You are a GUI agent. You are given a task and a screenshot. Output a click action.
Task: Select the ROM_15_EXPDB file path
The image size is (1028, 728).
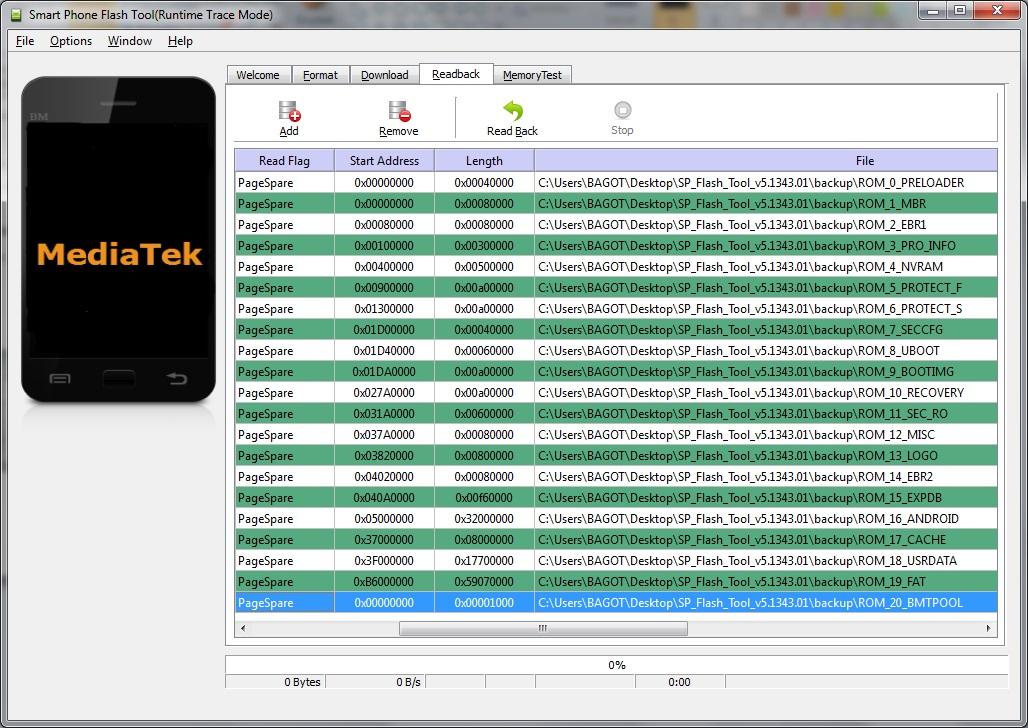pyautogui.click(x=740, y=497)
